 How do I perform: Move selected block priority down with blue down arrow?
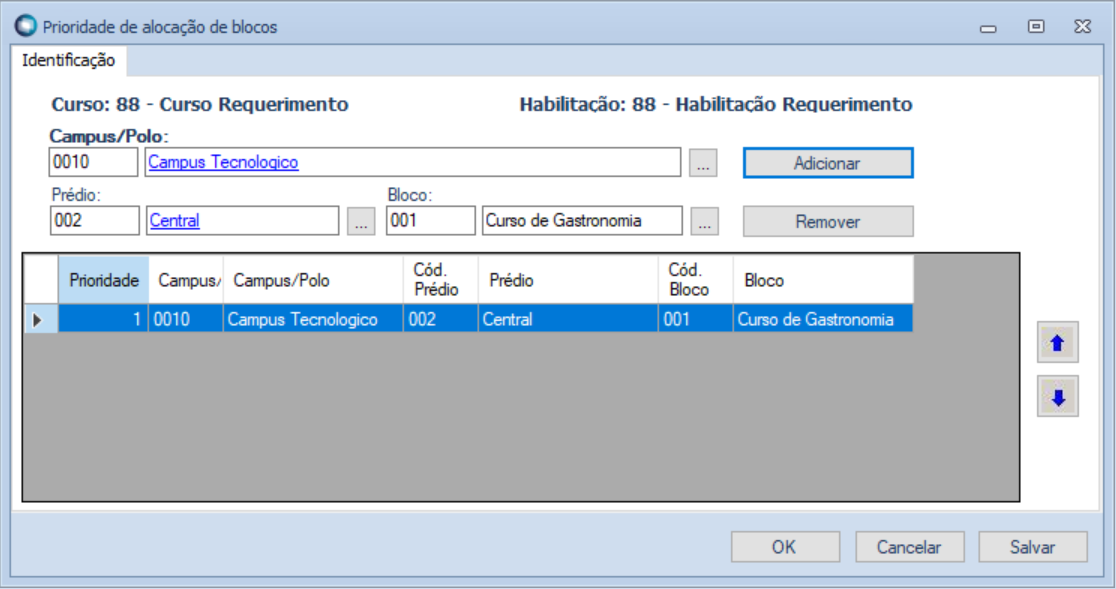point(1057,396)
